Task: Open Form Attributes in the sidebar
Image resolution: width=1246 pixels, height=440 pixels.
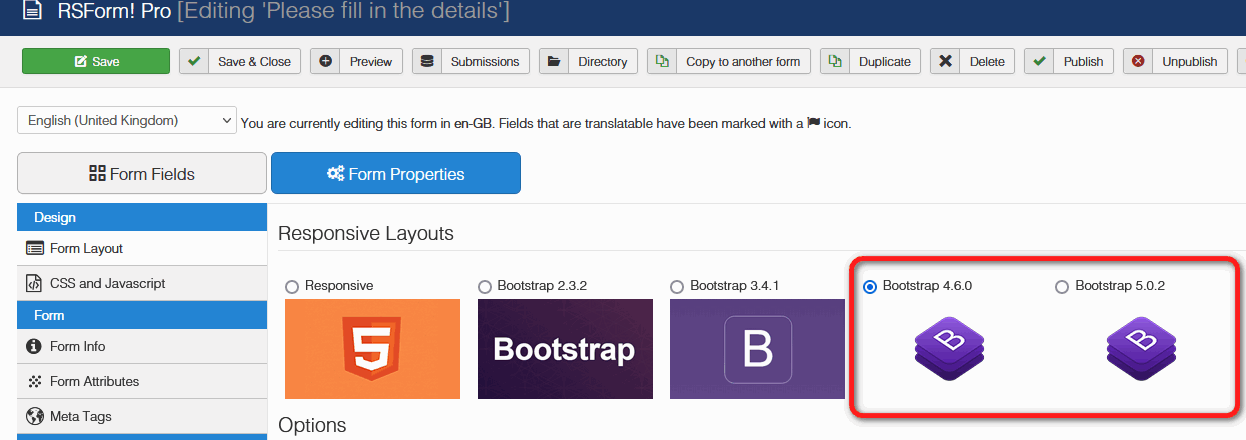Action: pos(94,381)
